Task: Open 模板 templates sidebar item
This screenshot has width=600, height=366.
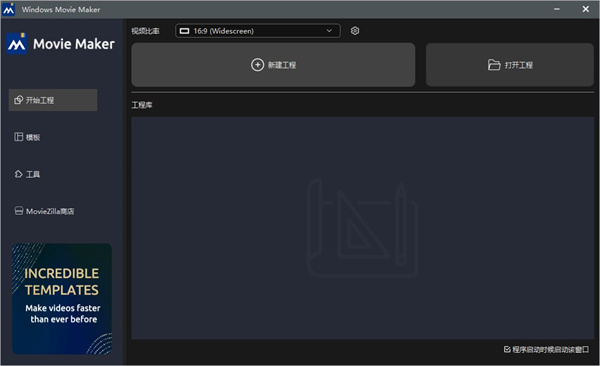Action: 27,137
